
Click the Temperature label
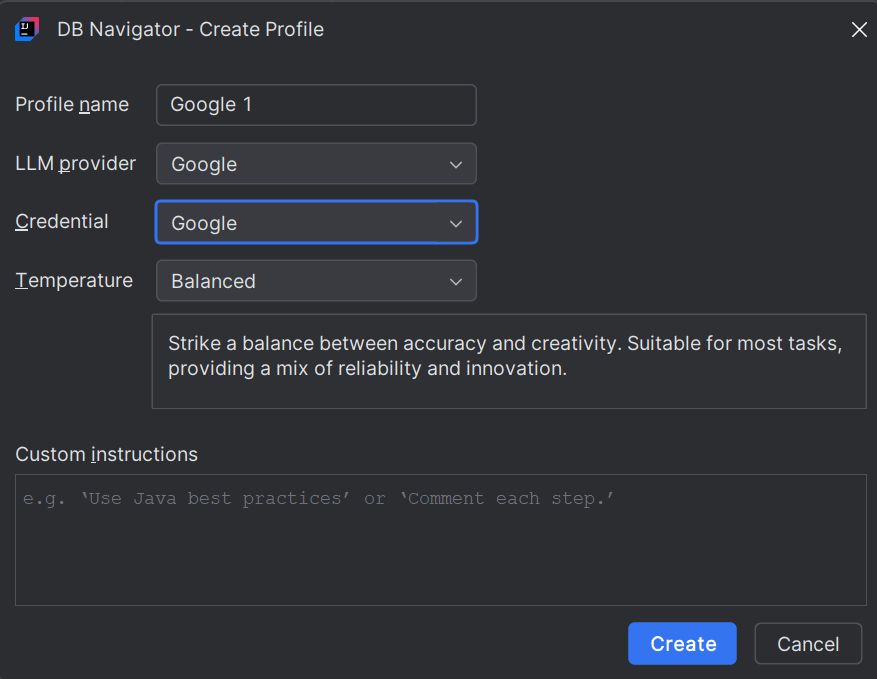(74, 280)
